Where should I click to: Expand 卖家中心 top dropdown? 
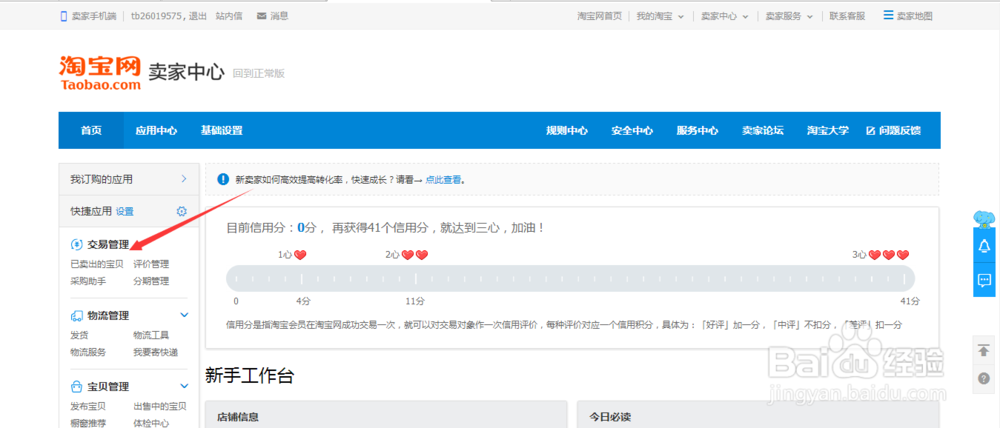746,17
